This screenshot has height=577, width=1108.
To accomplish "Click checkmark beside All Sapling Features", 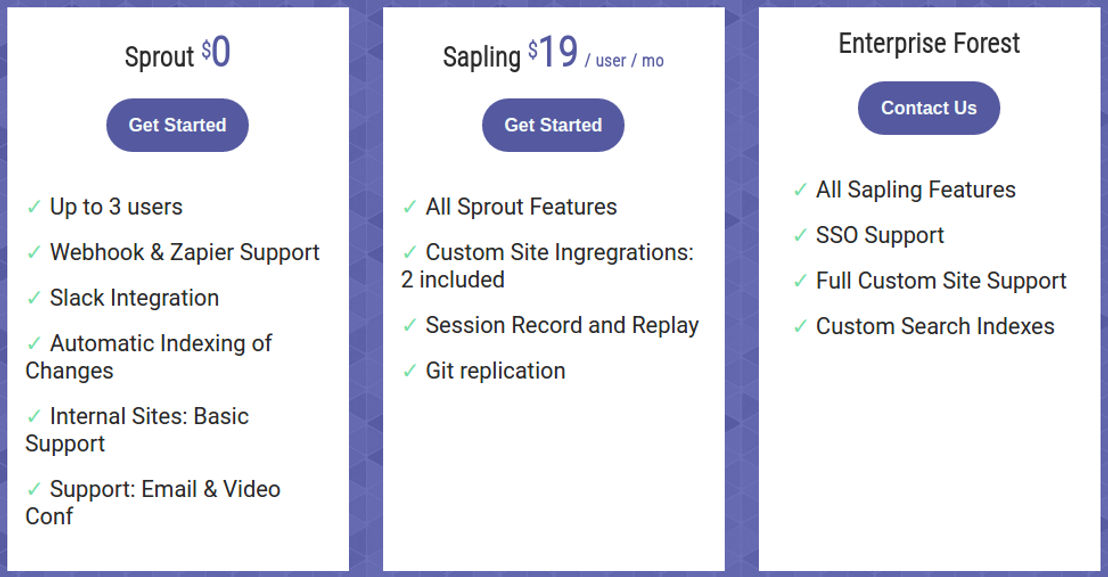I will click(x=800, y=190).
